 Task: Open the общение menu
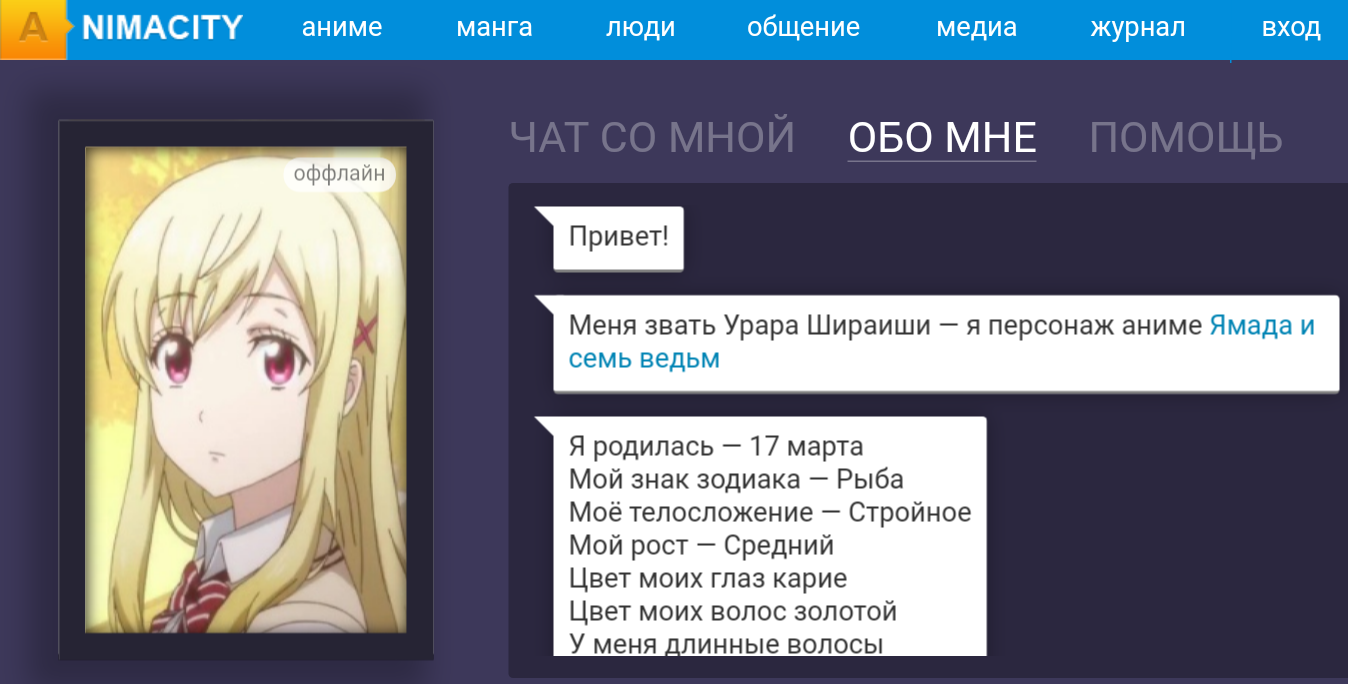pos(803,28)
